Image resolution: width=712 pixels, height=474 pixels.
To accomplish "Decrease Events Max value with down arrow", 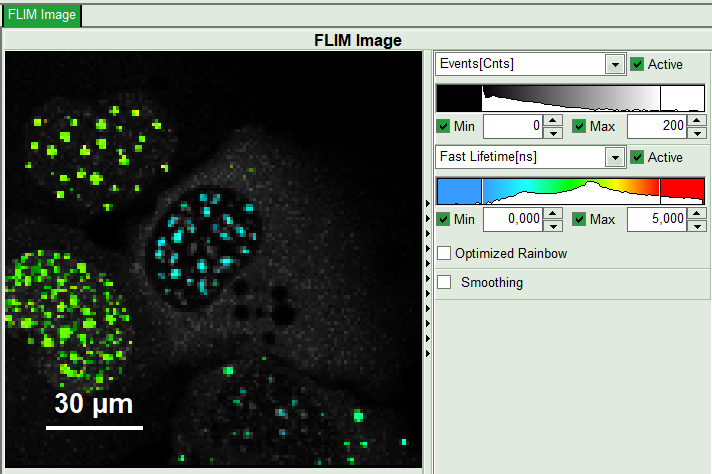I will (x=697, y=132).
